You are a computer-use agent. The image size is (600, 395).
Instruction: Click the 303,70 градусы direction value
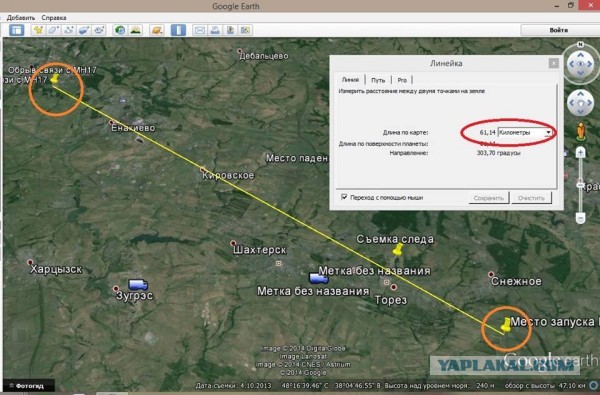click(x=498, y=153)
